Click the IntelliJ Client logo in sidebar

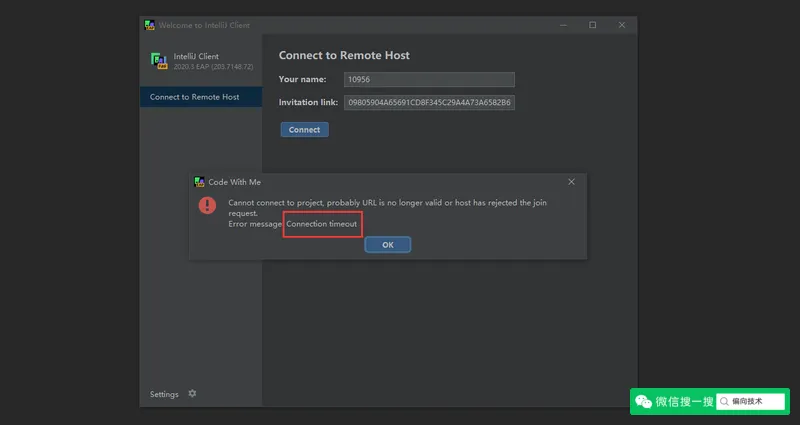point(159,61)
